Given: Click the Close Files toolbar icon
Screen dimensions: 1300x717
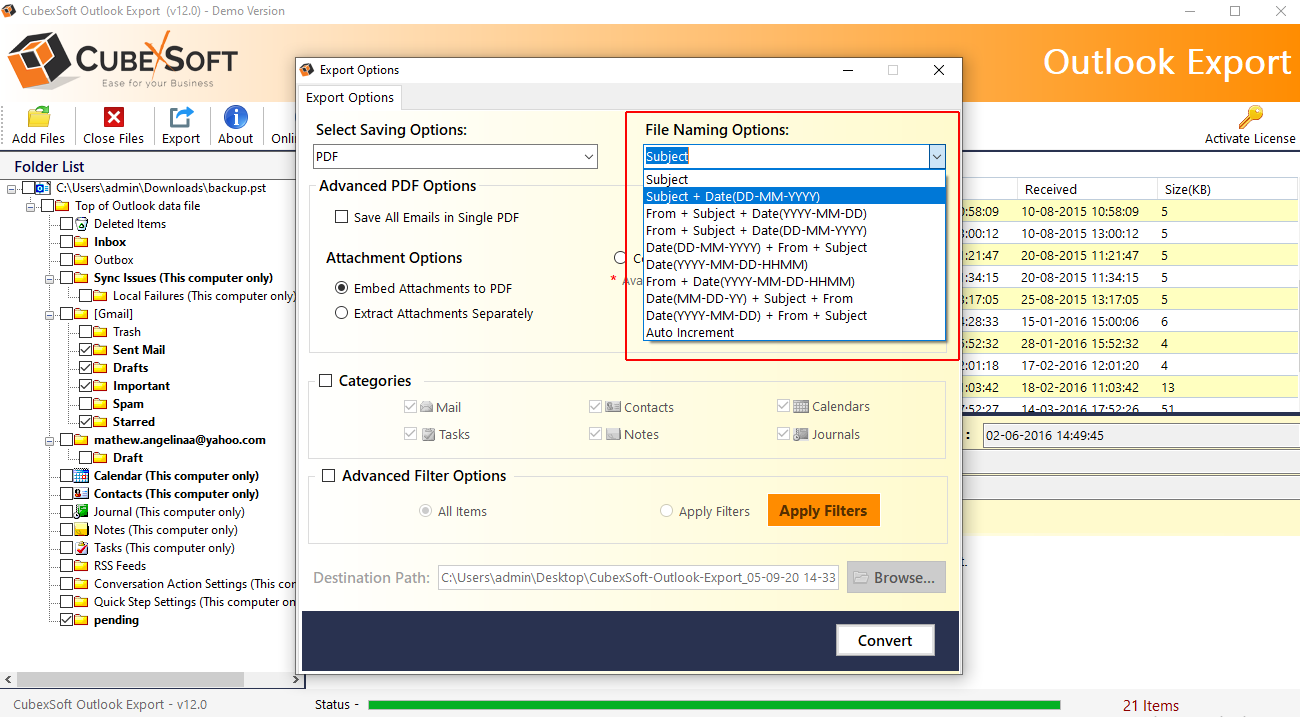Looking at the screenshot, I should click(x=113, y=116).
